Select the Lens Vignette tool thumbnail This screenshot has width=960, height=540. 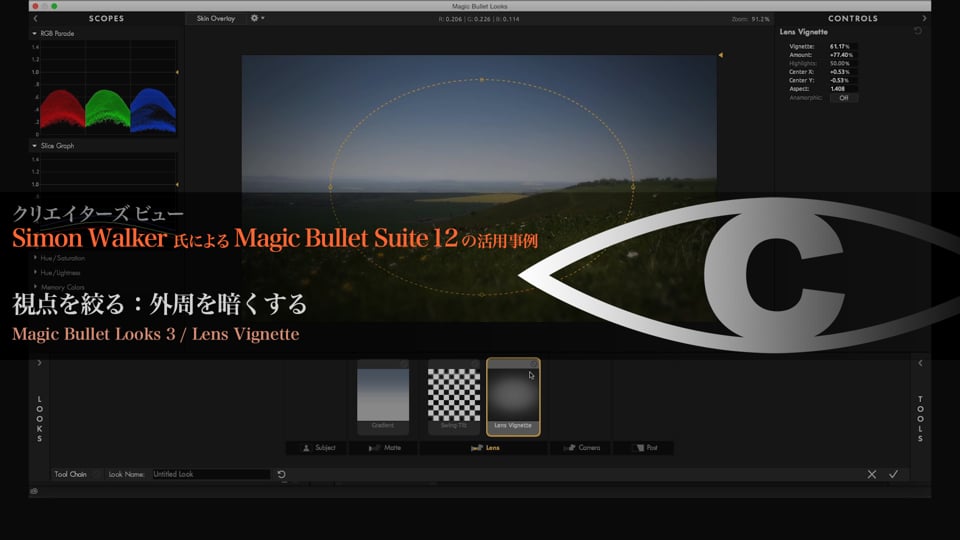[513, 397]
